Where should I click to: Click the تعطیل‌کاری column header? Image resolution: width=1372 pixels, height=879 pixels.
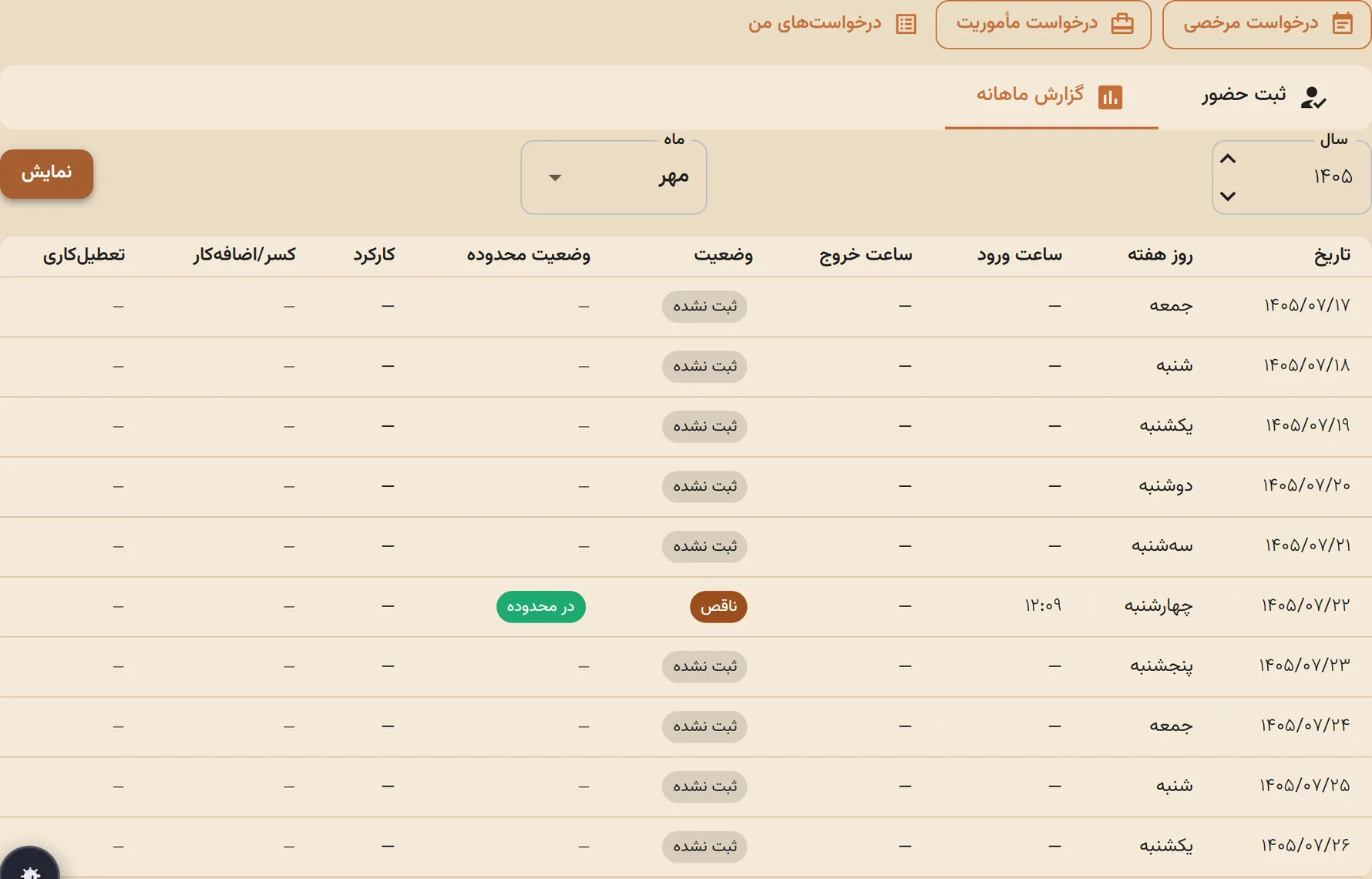pos(84,255)
